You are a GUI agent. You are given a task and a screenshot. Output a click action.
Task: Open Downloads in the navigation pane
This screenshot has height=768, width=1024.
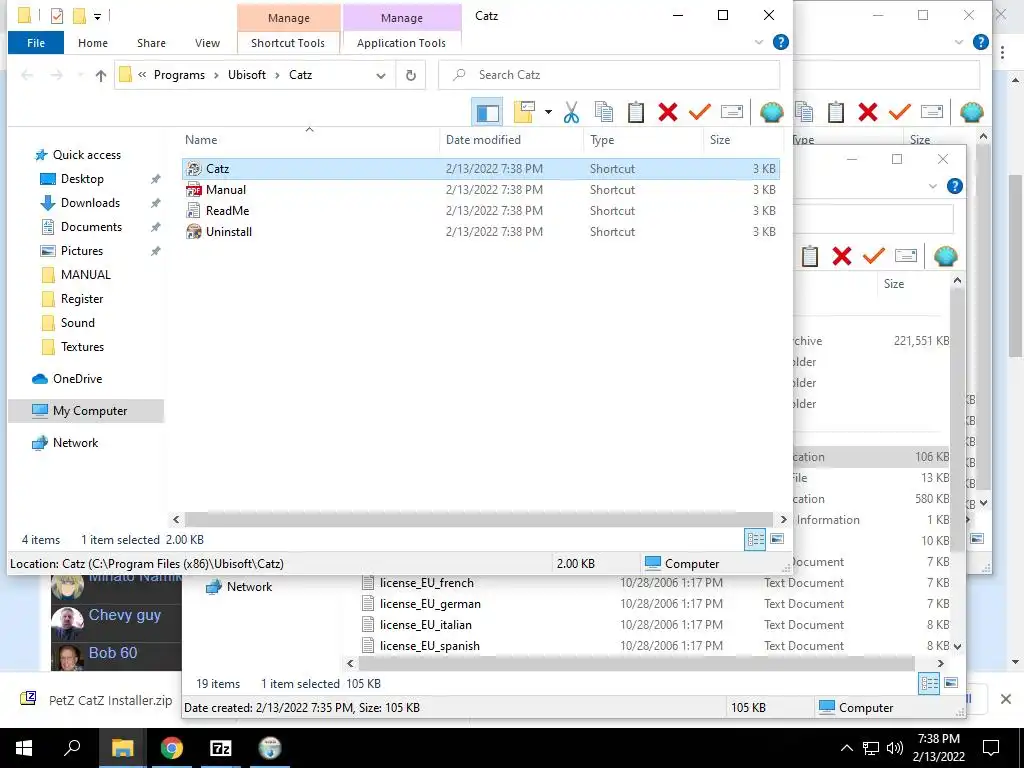[90, 203]
